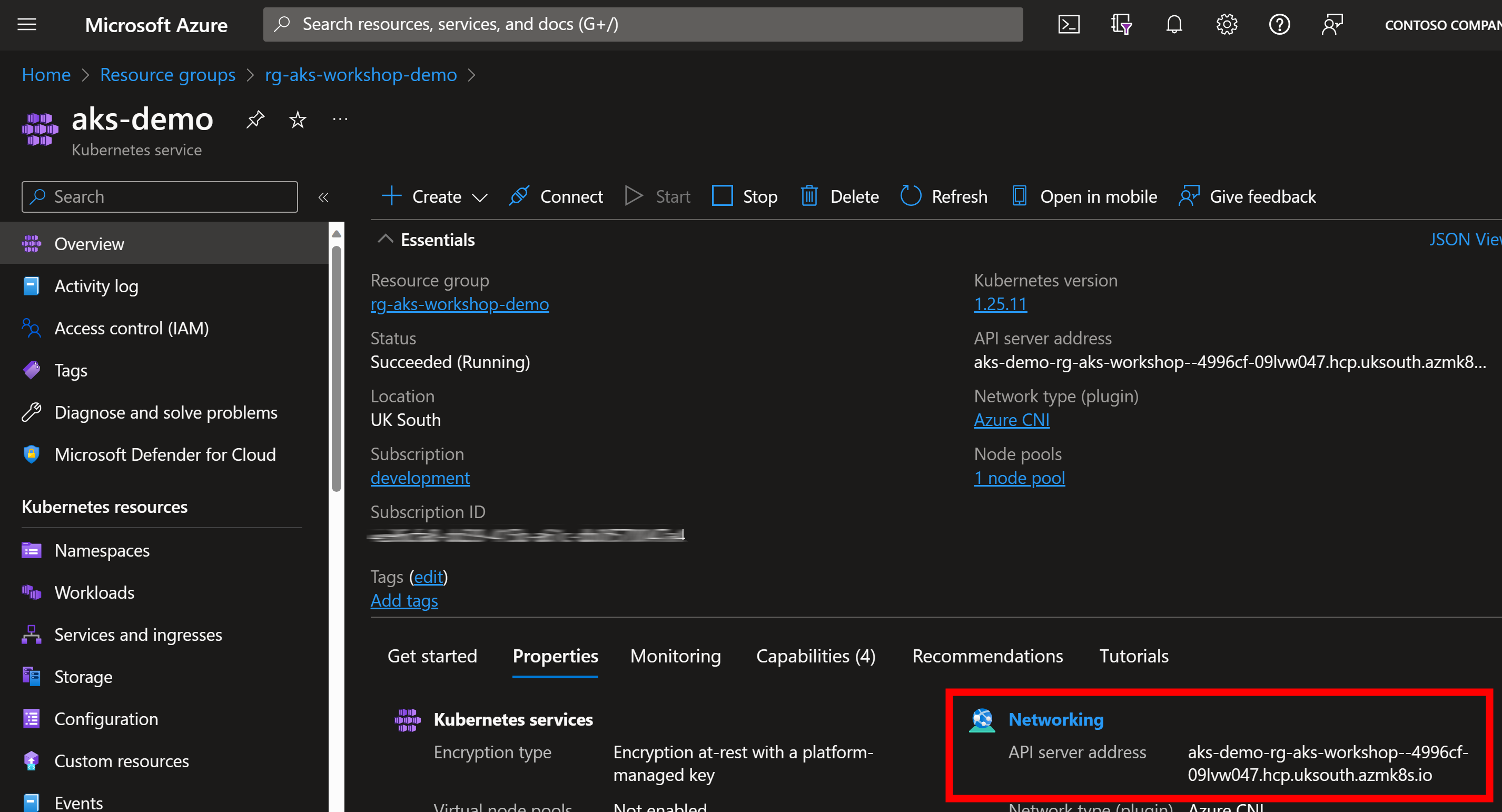Open Cloud Shell from the top bar
Screen dimensions: 1502x812
click(x=1069, y=24)
